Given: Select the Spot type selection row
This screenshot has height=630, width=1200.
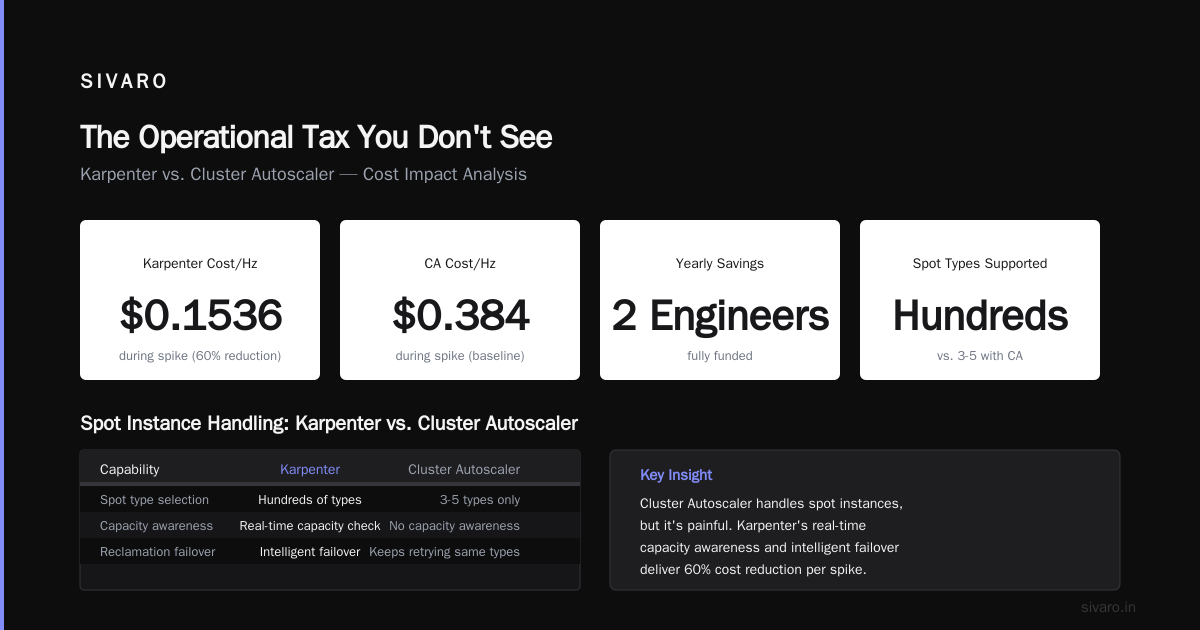Looking at the screenshot, I should coord(330,500).
